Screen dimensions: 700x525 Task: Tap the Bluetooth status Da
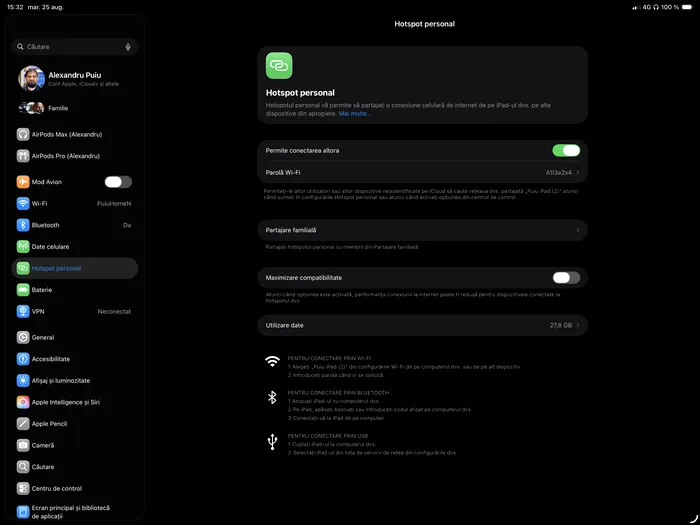click(127, 225)
